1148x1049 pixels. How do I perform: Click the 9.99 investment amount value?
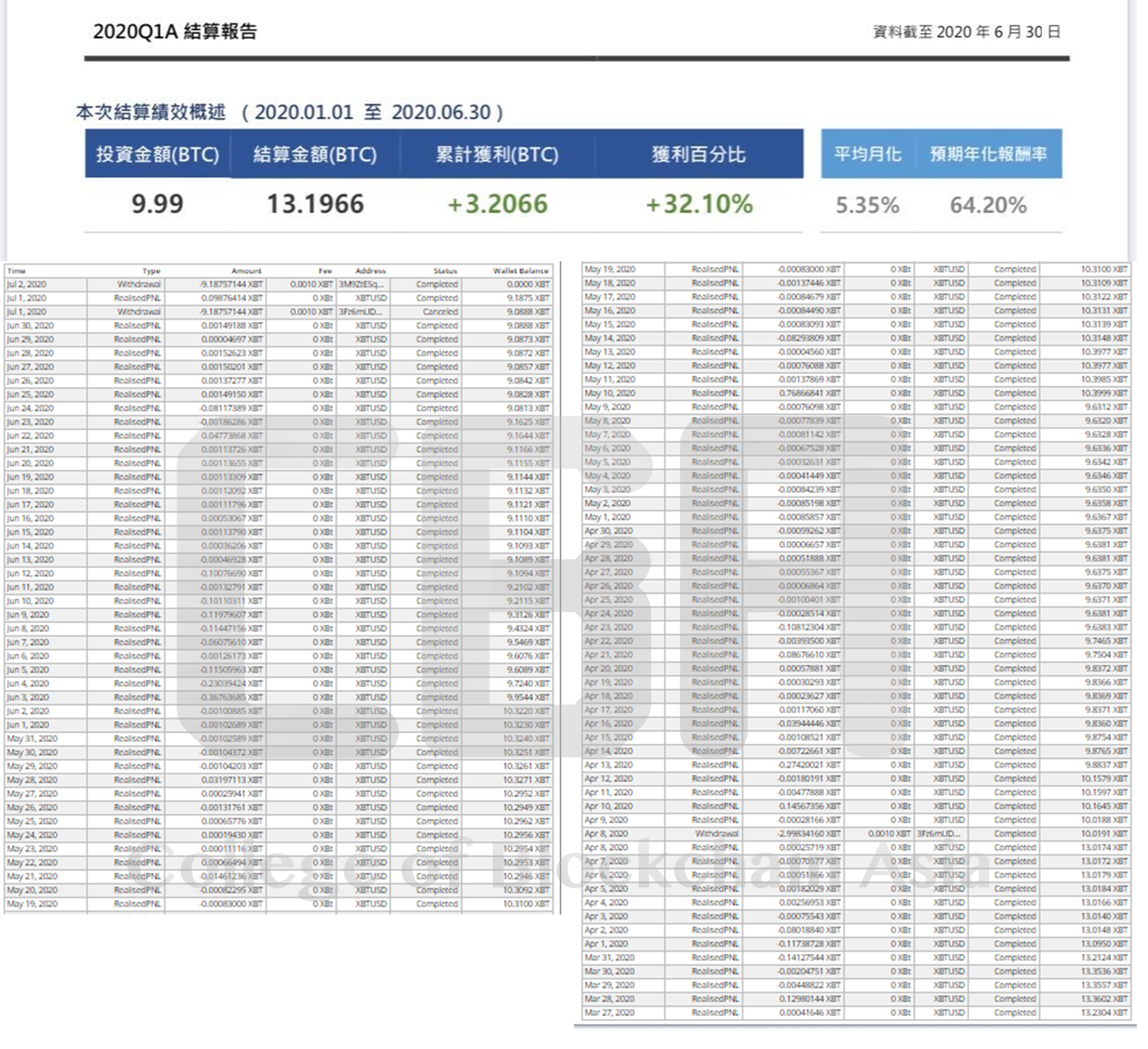point(157,204)
